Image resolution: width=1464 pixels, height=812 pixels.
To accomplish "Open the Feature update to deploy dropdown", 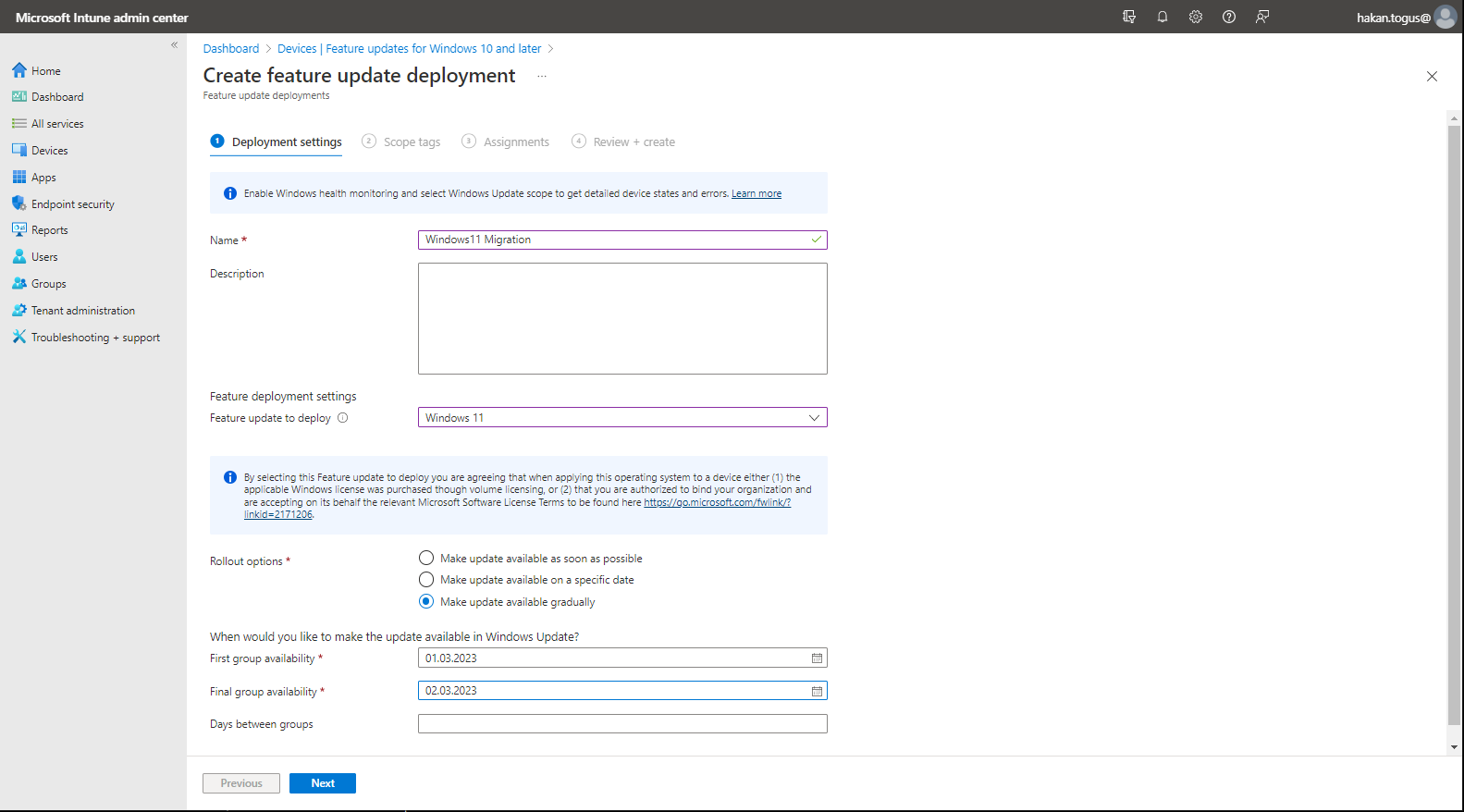I will 622,417.
